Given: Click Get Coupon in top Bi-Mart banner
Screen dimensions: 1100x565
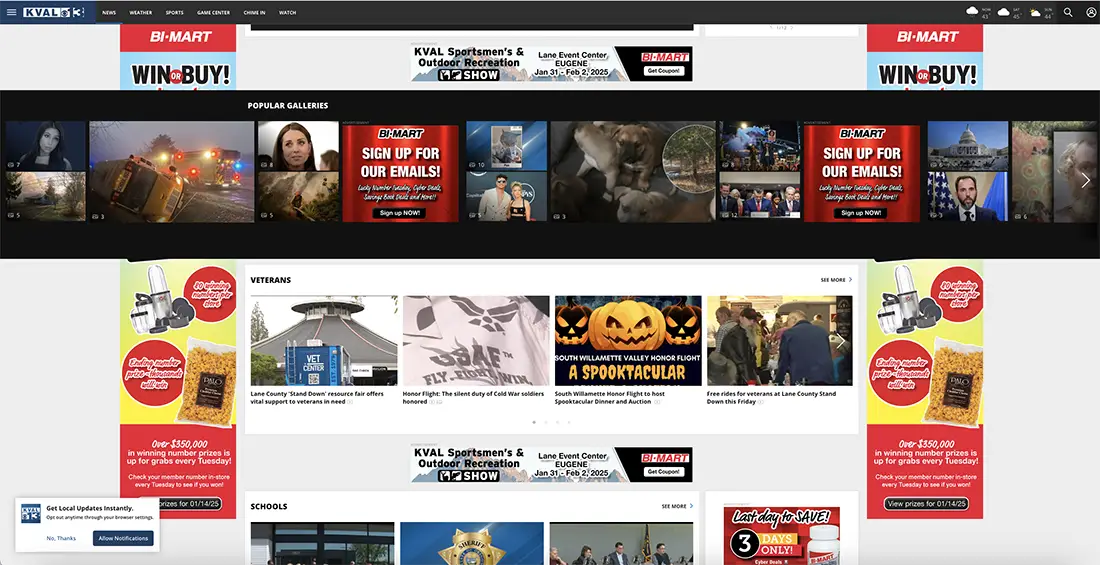Looking at the screenshot, I should coord(664,71).
